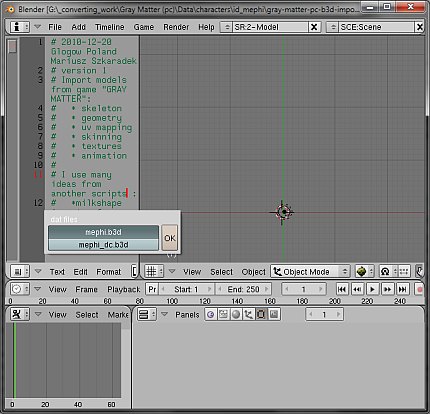
Task: Select mephi_dc.b3d in the popup
Action: tap(103, 245)
